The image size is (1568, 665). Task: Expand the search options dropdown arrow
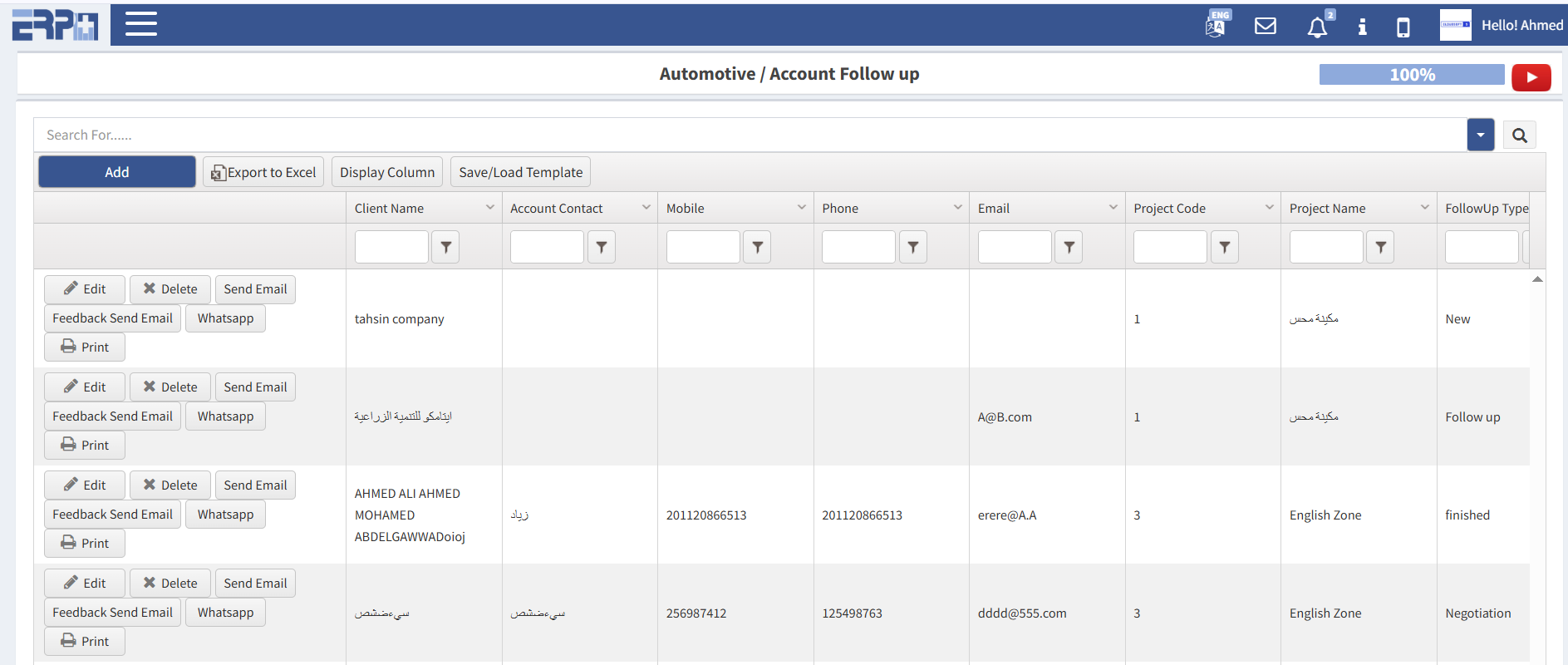point(1480,135)
